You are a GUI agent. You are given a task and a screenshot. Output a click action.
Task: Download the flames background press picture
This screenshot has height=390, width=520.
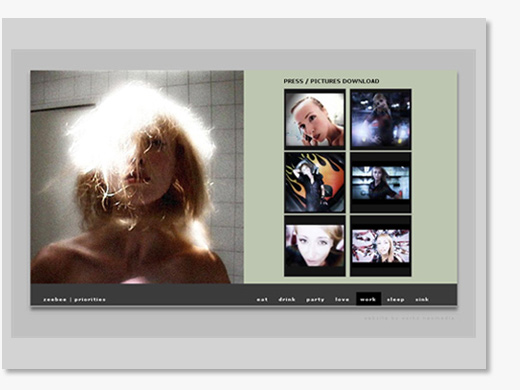(x=315, y=182)
